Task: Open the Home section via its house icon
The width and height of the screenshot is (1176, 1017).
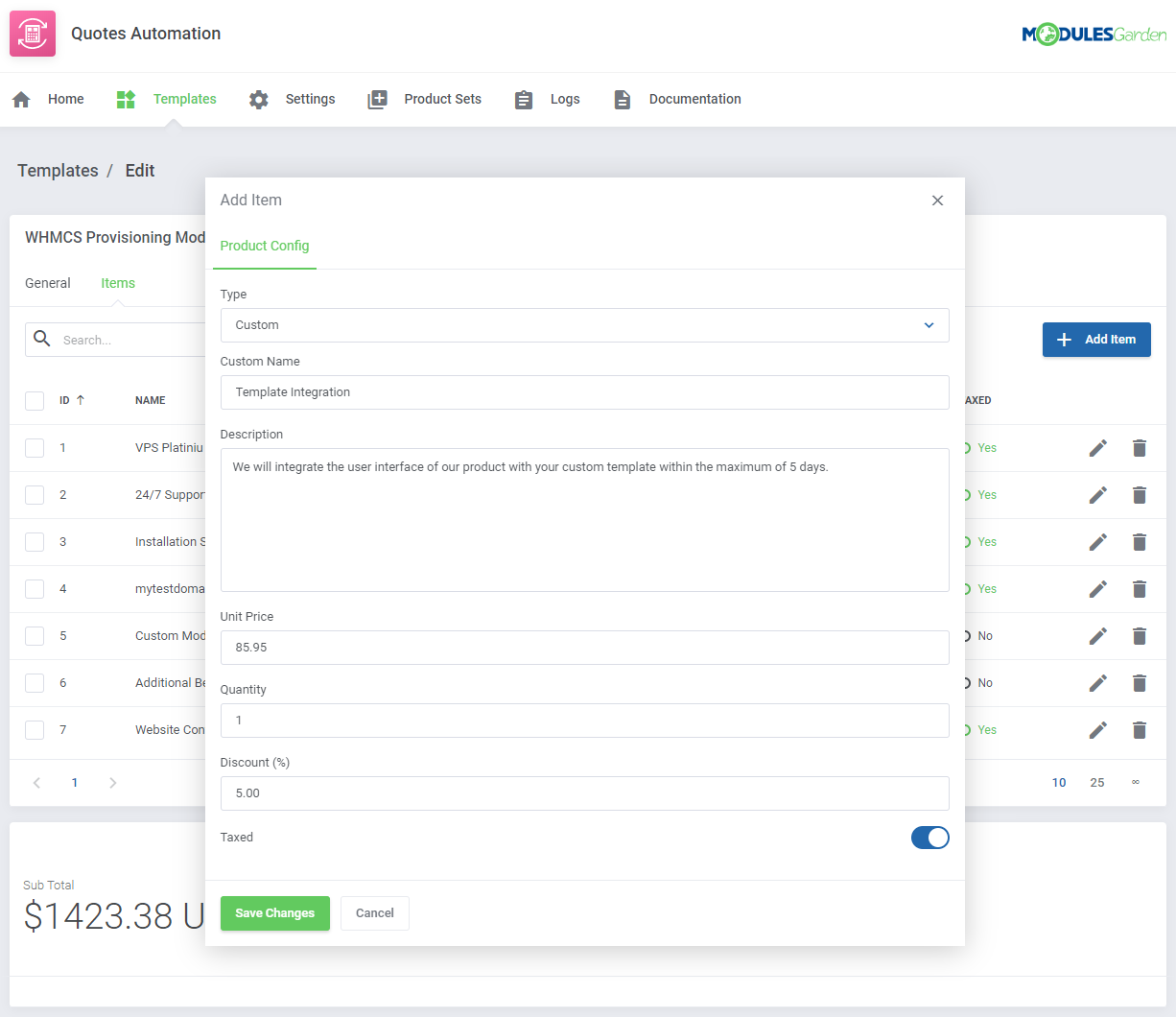Action: pos(21,98)
